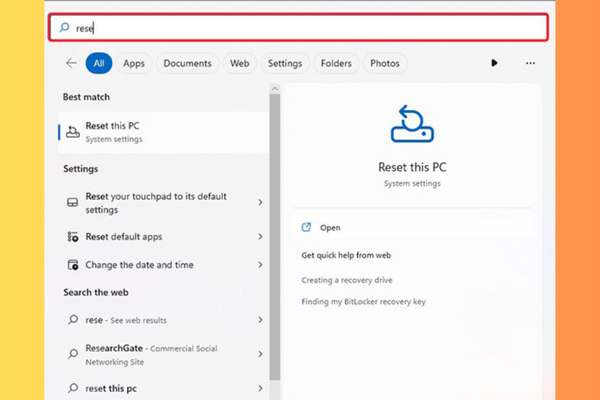Expand the ResearchGate result chevron

point(260,354)
